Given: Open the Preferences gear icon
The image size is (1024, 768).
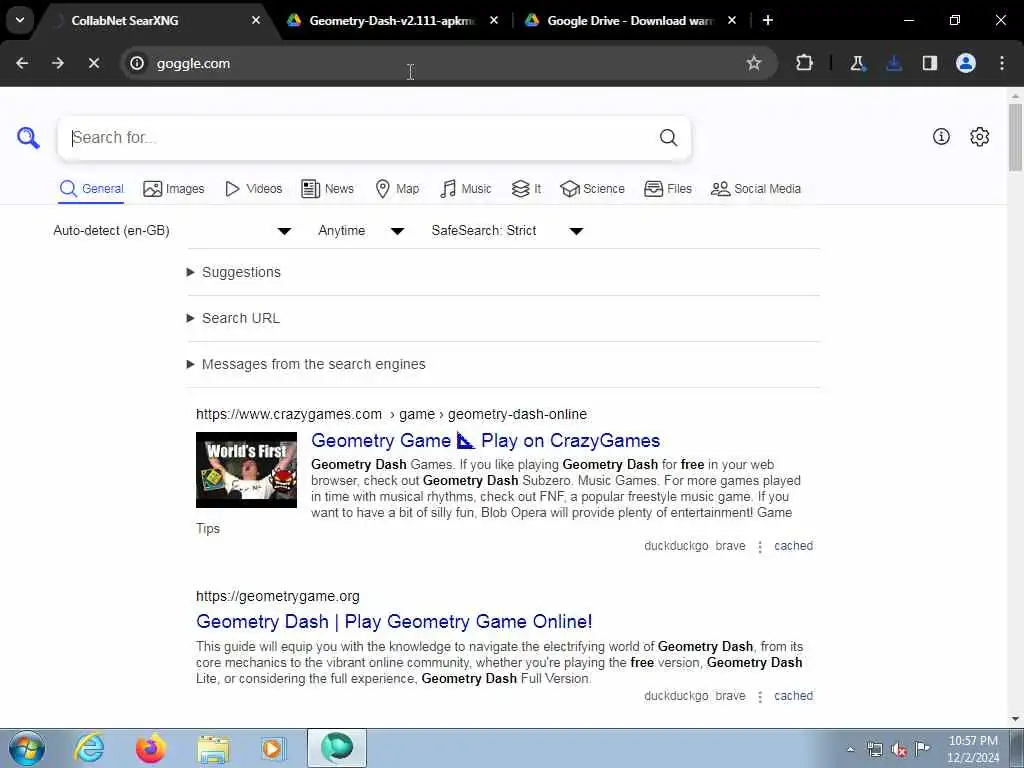Looking at the screenshot, I should pyautogui.click(x=979, y=136).
